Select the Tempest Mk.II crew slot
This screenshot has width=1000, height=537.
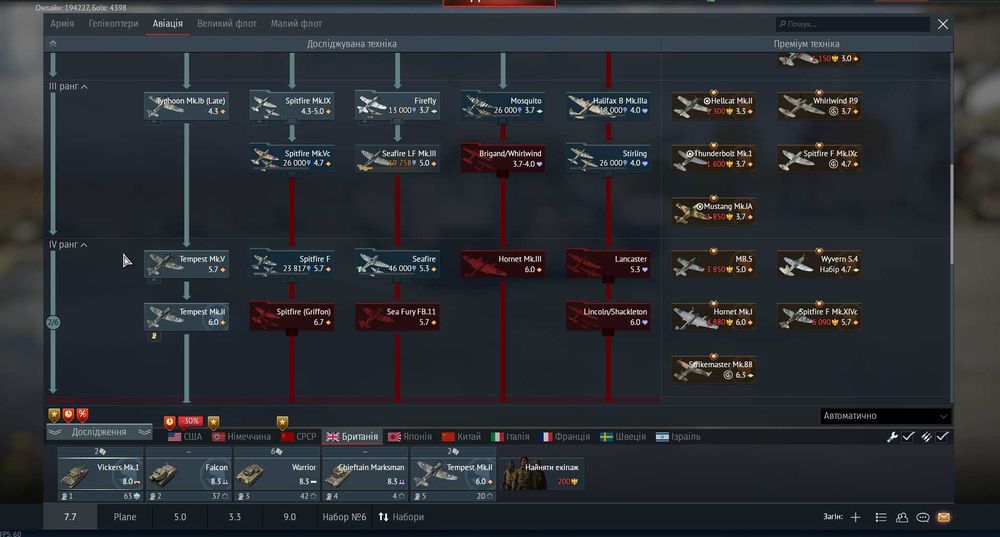[453, 474]
